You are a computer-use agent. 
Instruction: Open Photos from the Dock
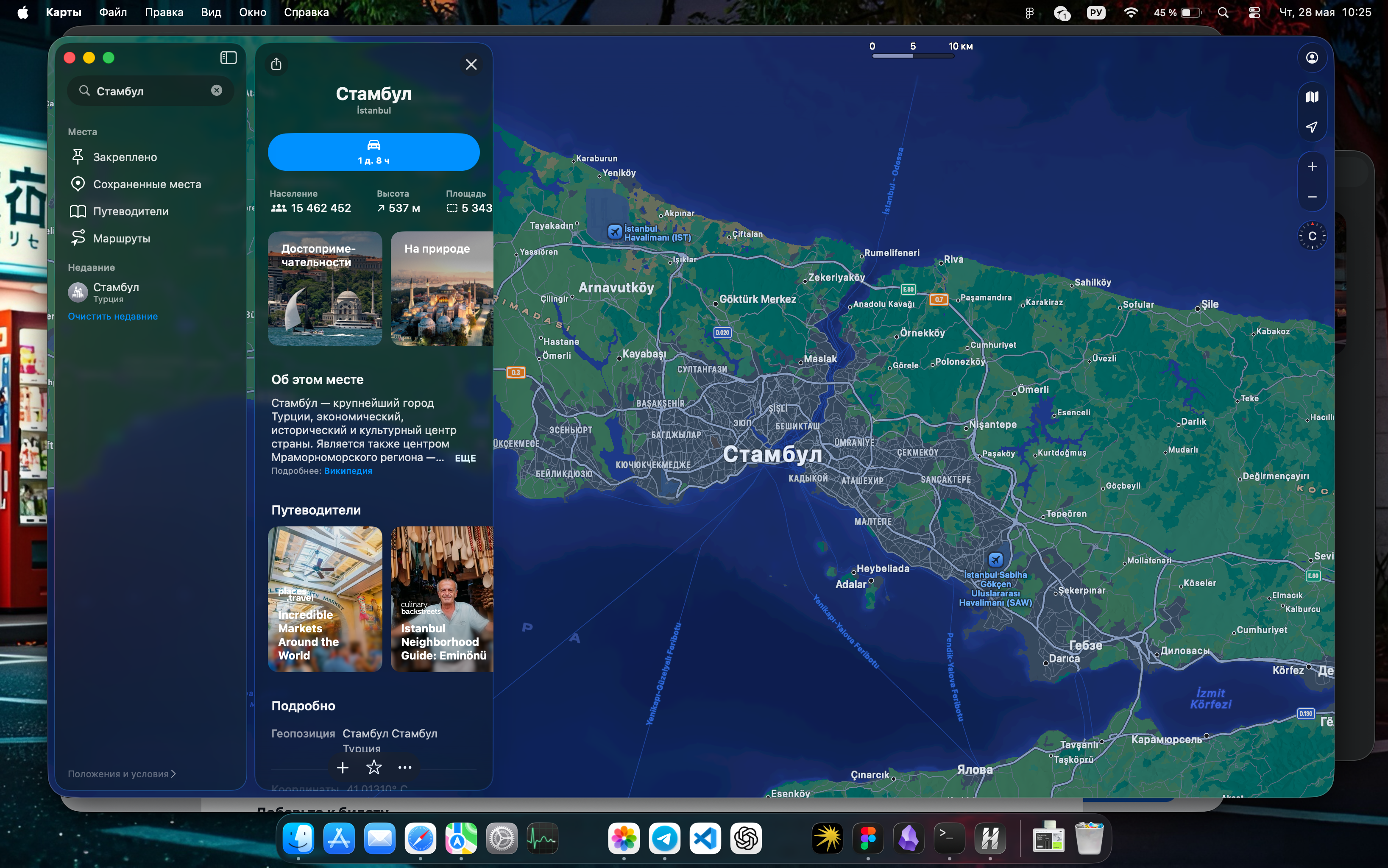click(x=624, y=837)
